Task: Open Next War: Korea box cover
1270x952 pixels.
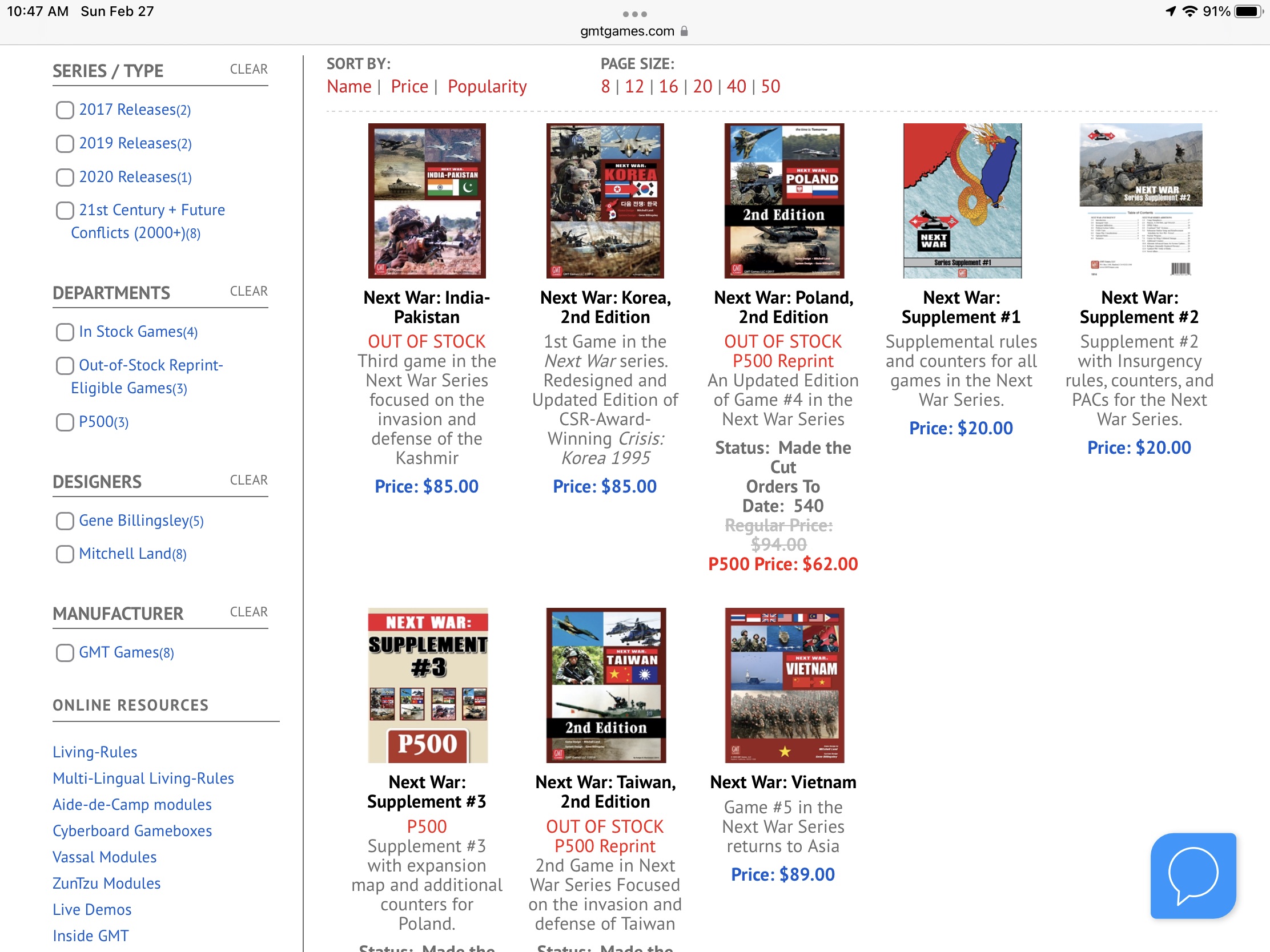Action: (605, 200)
